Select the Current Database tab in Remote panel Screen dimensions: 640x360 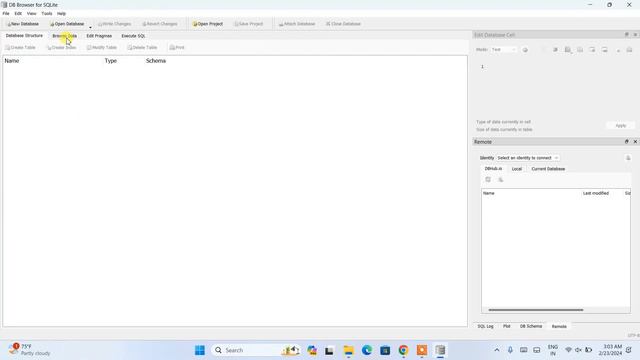coord(548,169)
